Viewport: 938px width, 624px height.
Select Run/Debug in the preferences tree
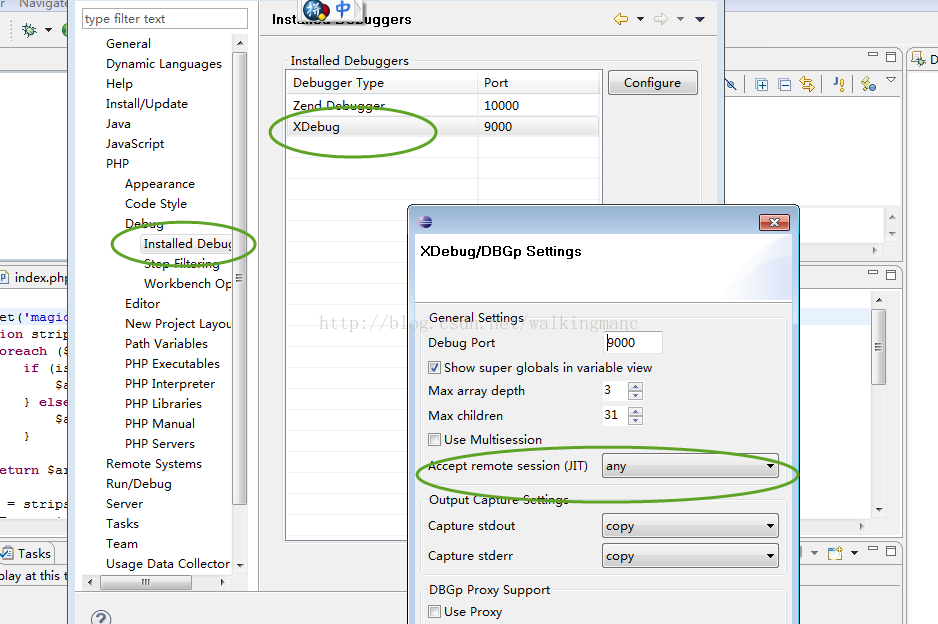click(138, 484)
